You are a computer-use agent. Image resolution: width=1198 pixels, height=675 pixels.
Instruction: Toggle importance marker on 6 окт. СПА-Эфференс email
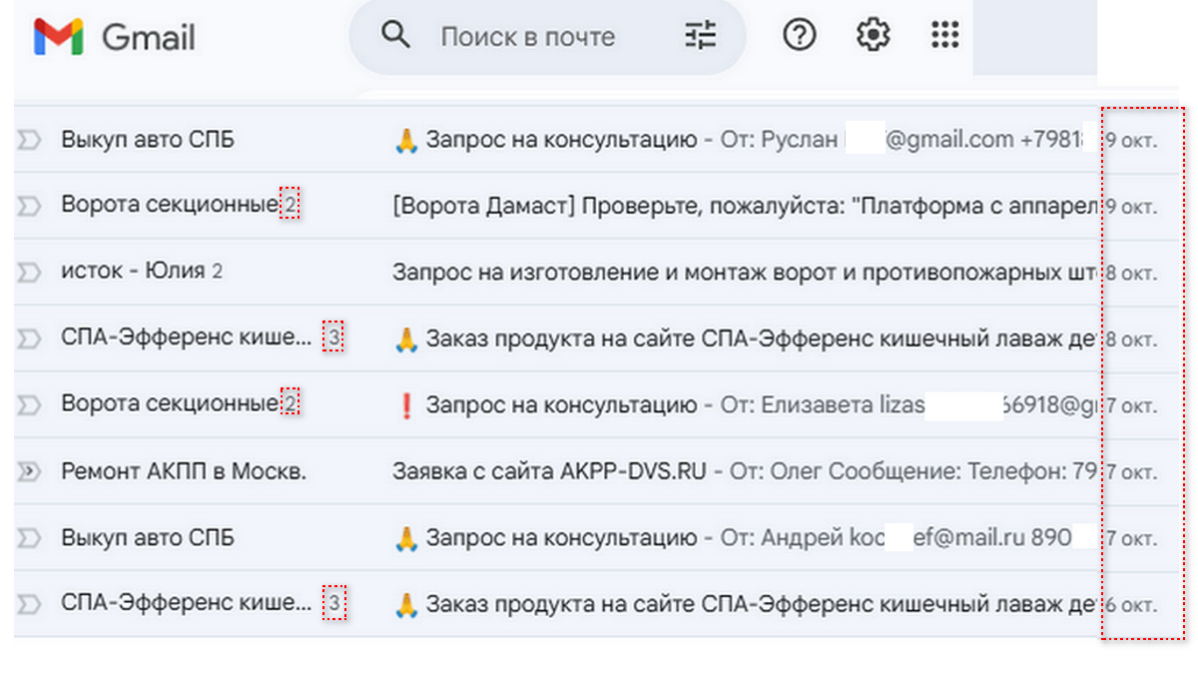[29, 604]
